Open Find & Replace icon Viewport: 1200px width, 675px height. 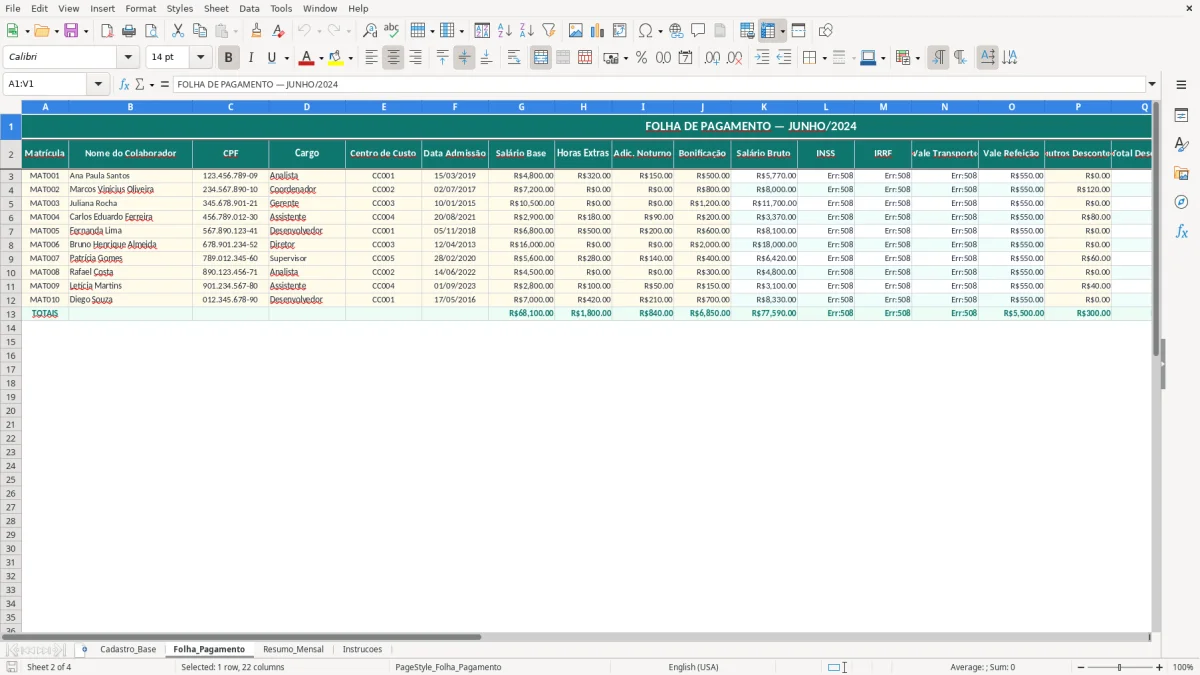point(370,31)
